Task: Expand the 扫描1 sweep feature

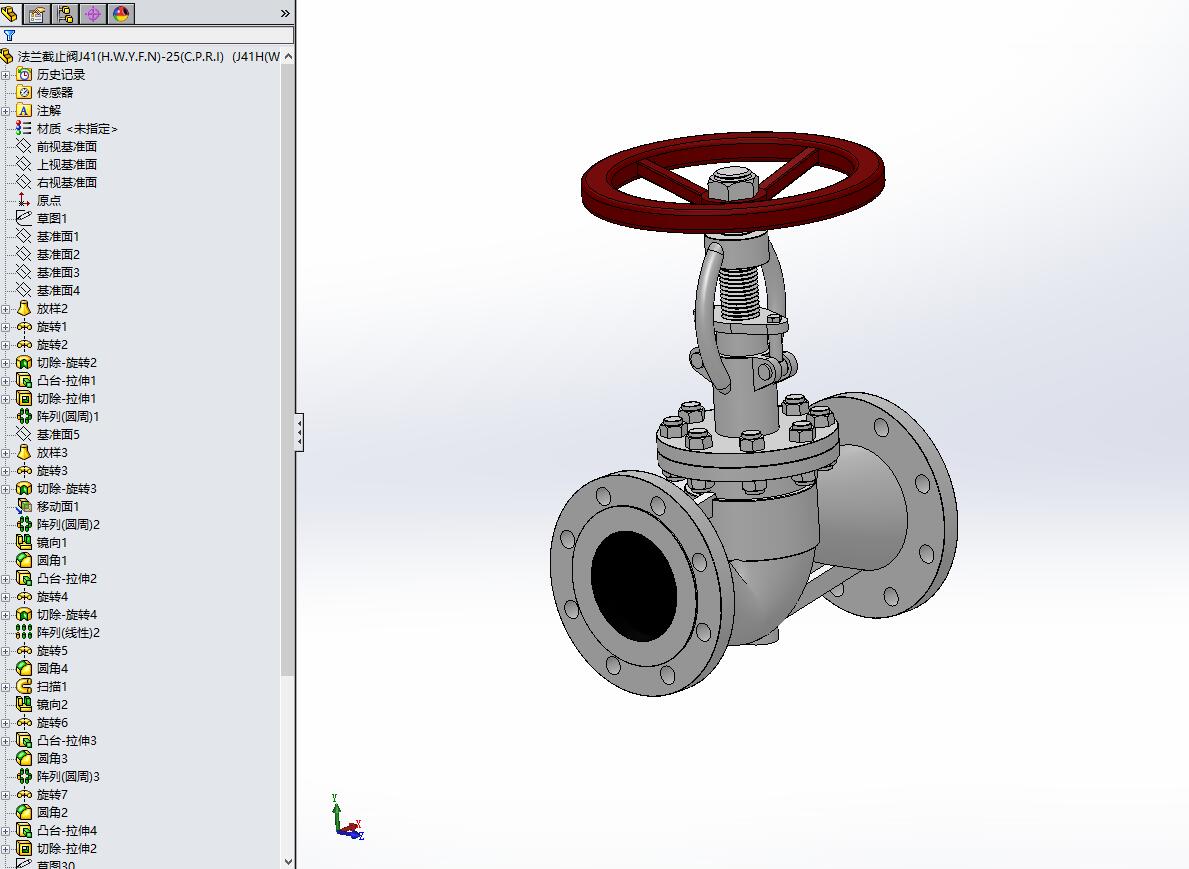Action: point(6,687)
